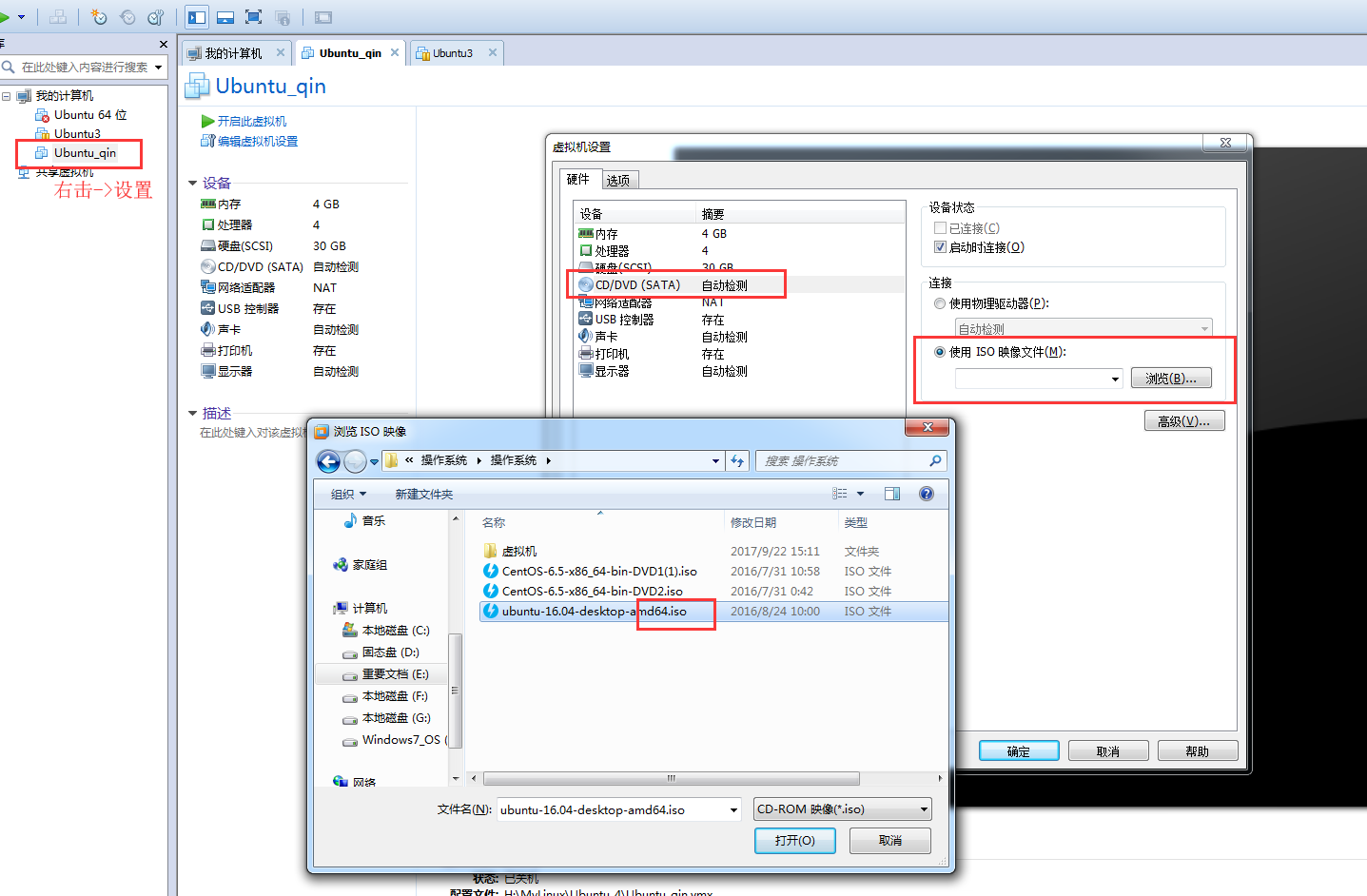Image resolution: width=1367 pixels, height=896 pixels.
Task: Open the snapshot manager toolbar icon
Action: pos(156,16)
